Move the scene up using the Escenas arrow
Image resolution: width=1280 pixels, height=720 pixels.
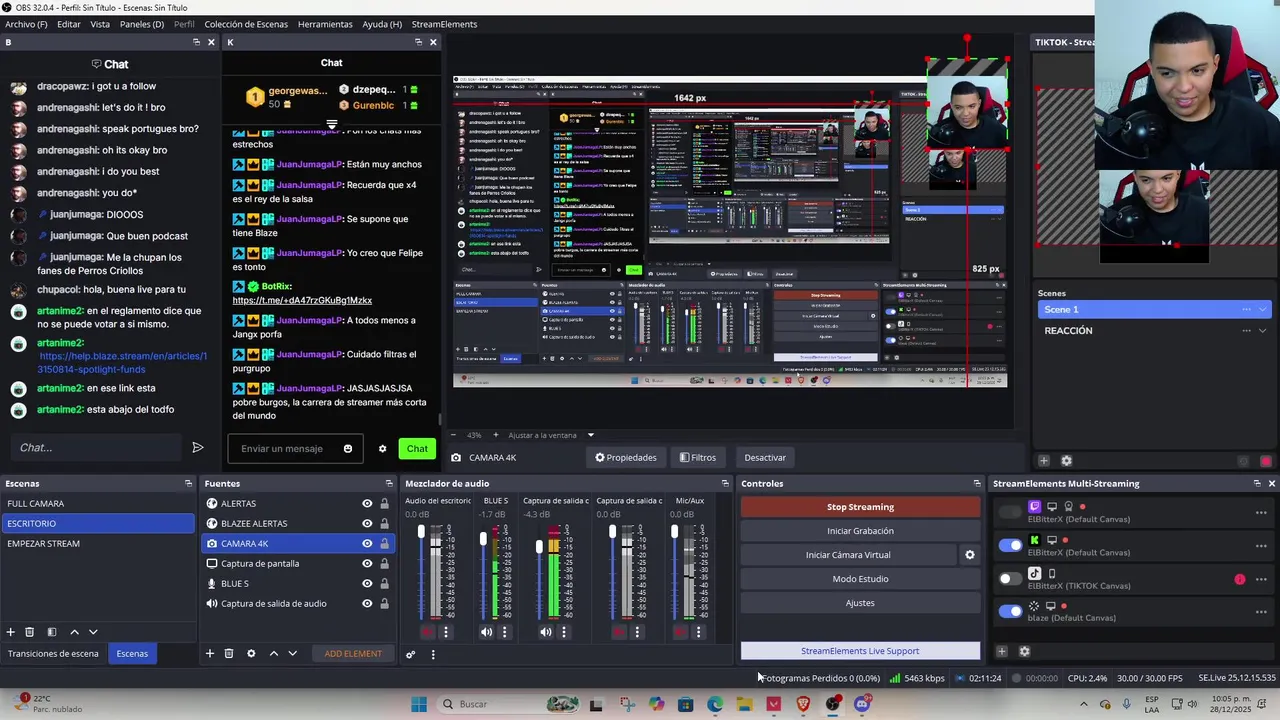tap(74, 632)
